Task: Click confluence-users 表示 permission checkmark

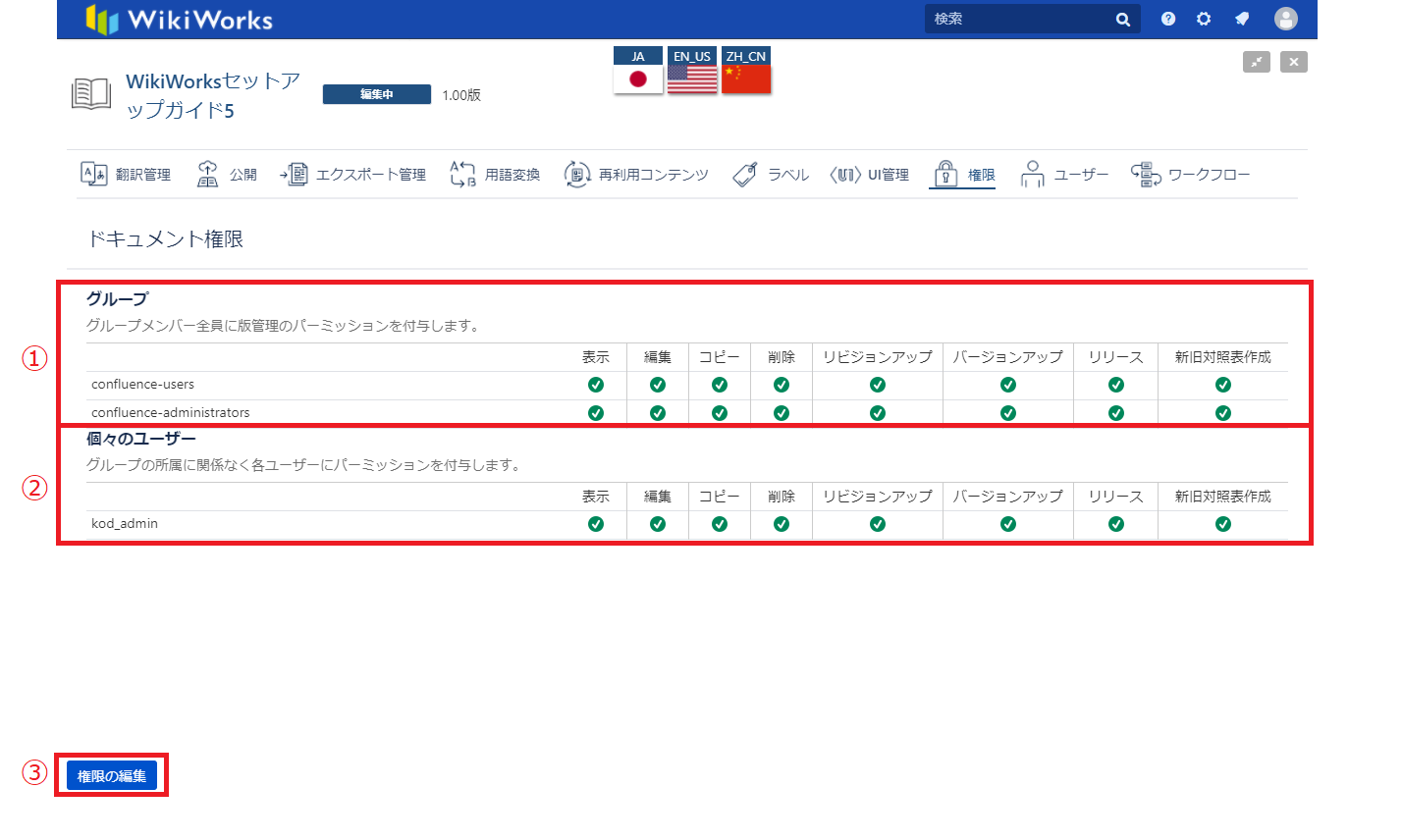Action: [x=596, y=385]
